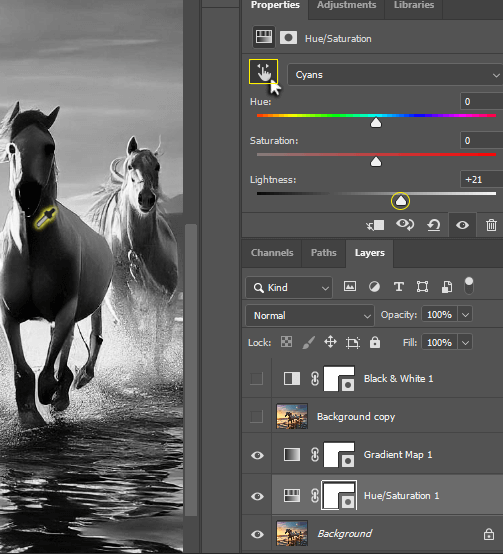Screen dimensions: 503x554
Task: Select the Background copy layer thumbnail
Action: 292,416
